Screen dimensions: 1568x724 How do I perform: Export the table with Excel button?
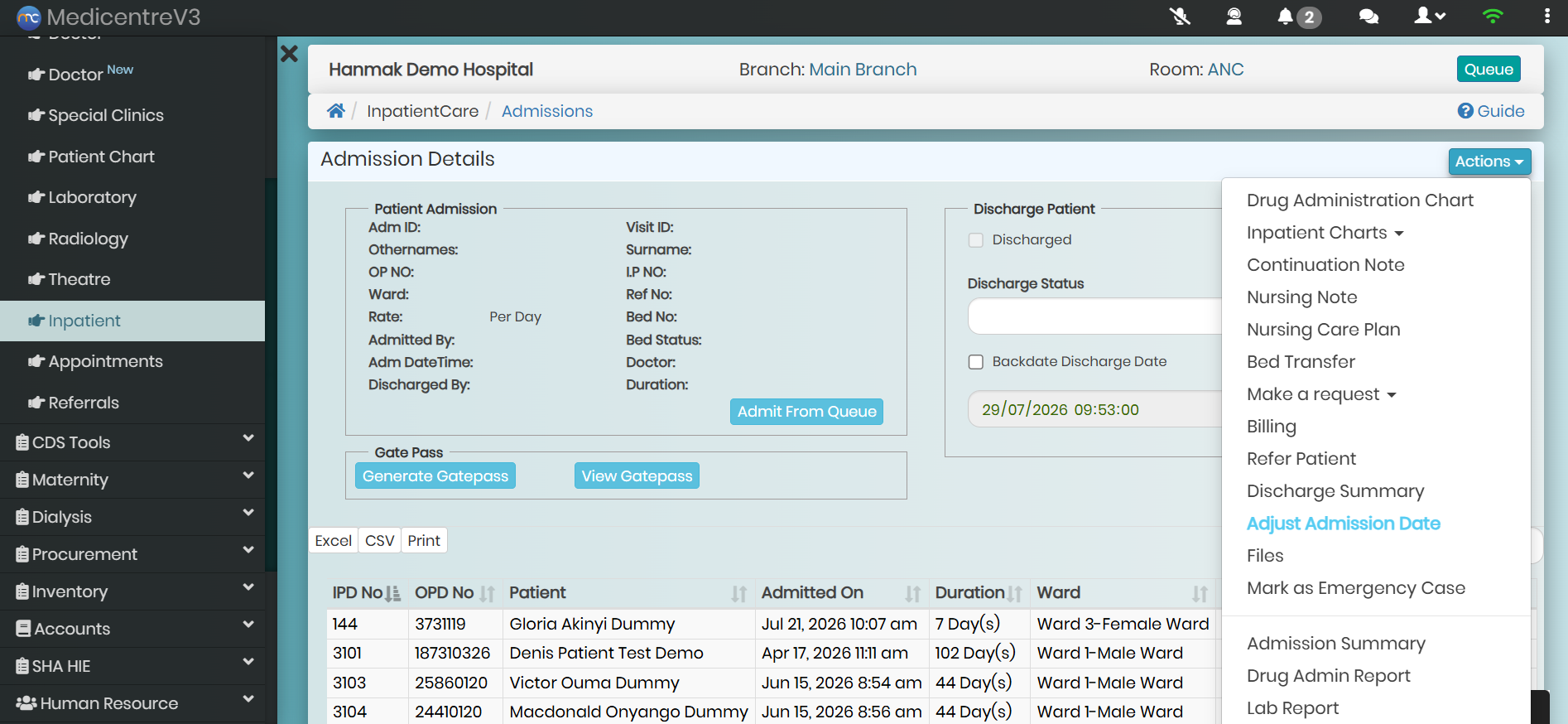tap(334, 540)
